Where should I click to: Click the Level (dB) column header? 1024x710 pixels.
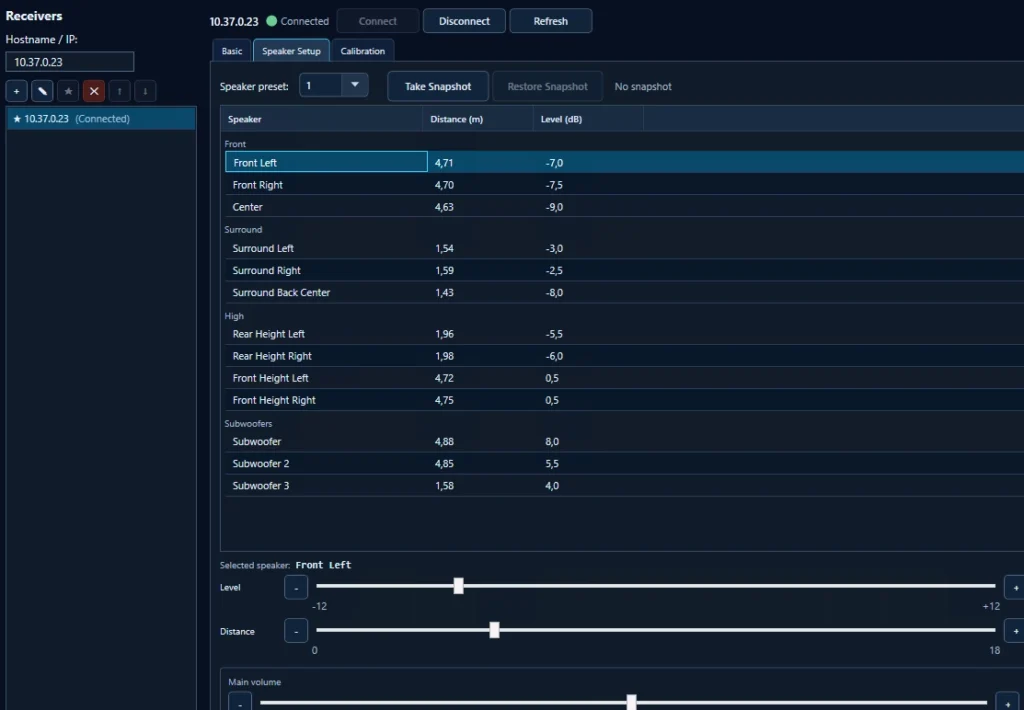(588, 119)
